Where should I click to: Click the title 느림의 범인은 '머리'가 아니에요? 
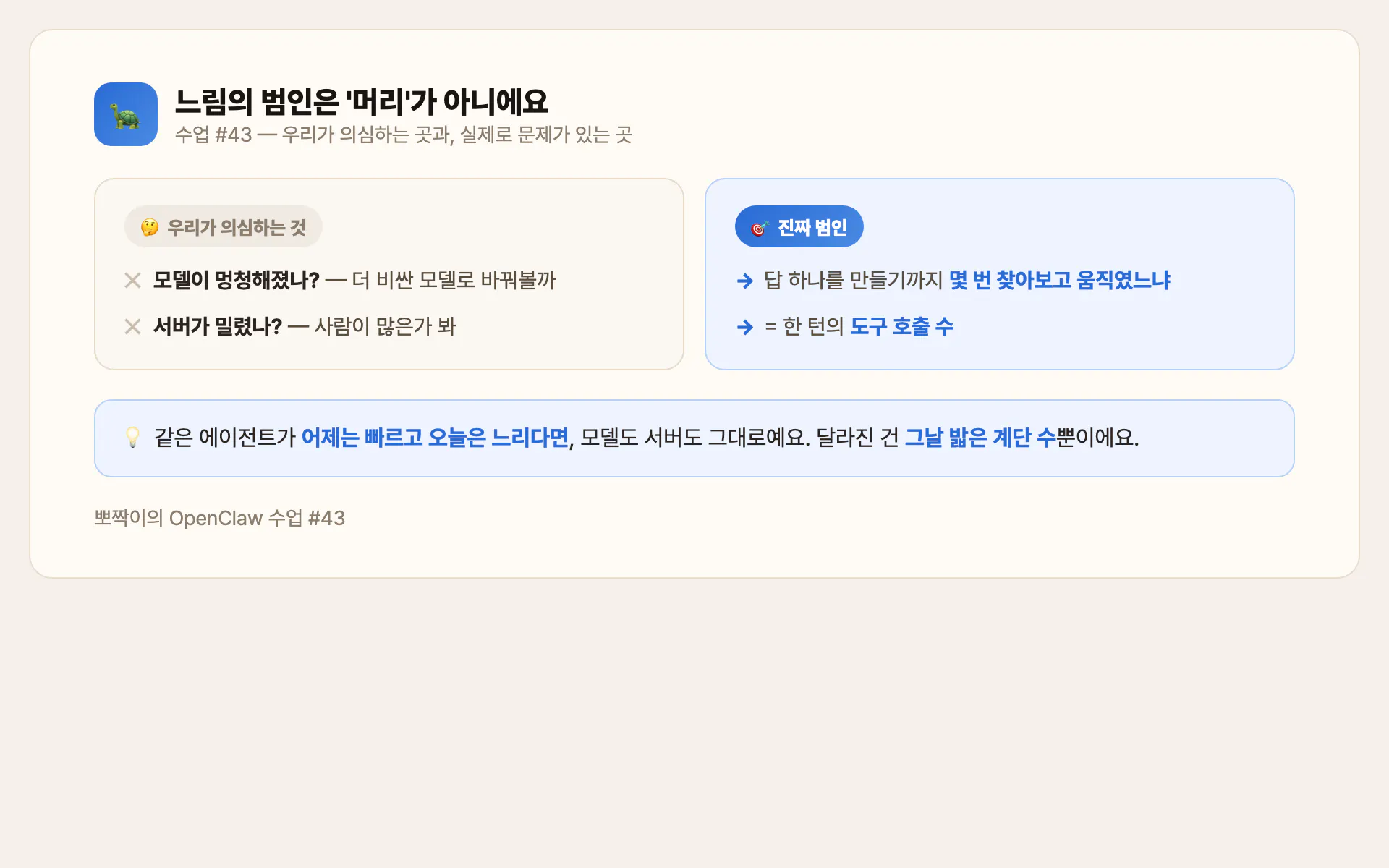[362, 101]
